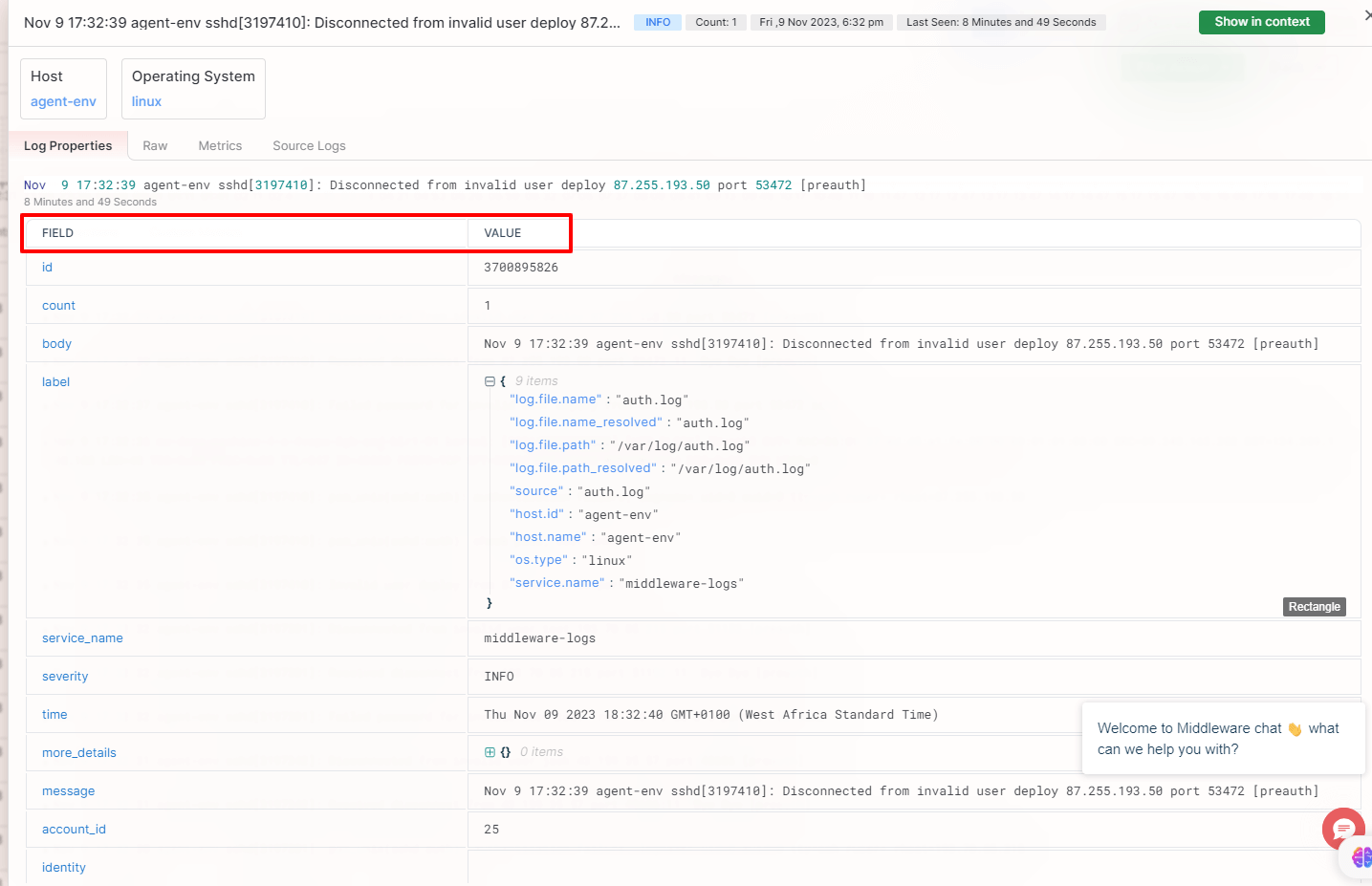1372x886 pixels.
Task: Select the severity field link
Action: (64, 676)
